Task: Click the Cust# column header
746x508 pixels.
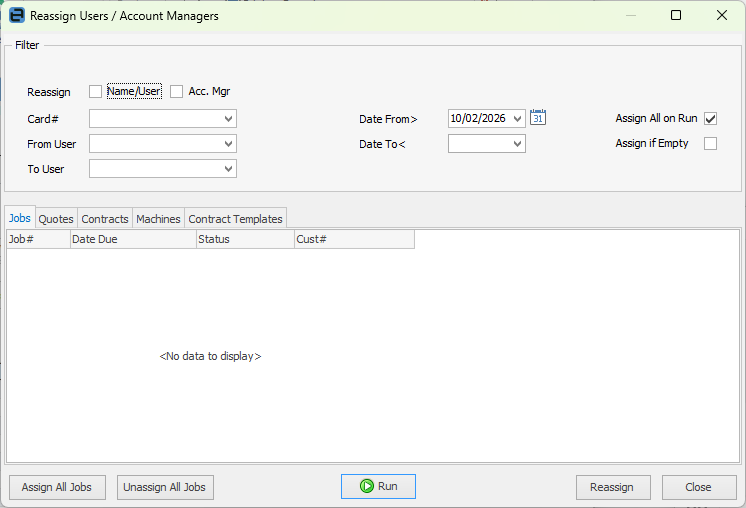Action: (354, 239)
